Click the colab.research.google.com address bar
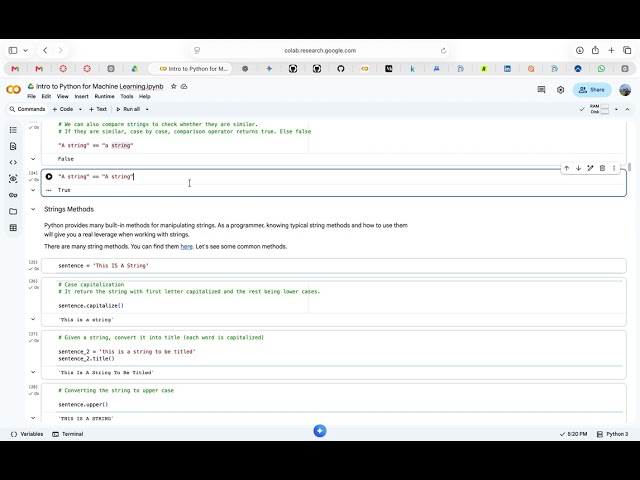Viewport: 640px width, 480px height. [x=320, y=51]
